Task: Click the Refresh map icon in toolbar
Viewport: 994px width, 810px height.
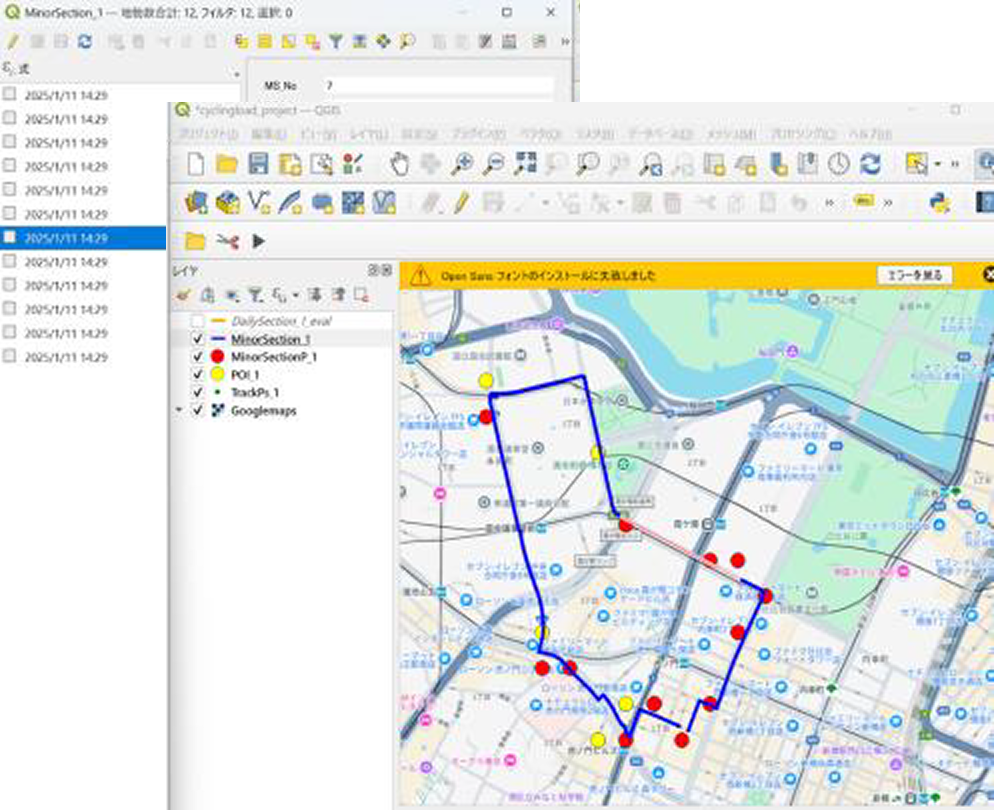Action: (870, 165)
